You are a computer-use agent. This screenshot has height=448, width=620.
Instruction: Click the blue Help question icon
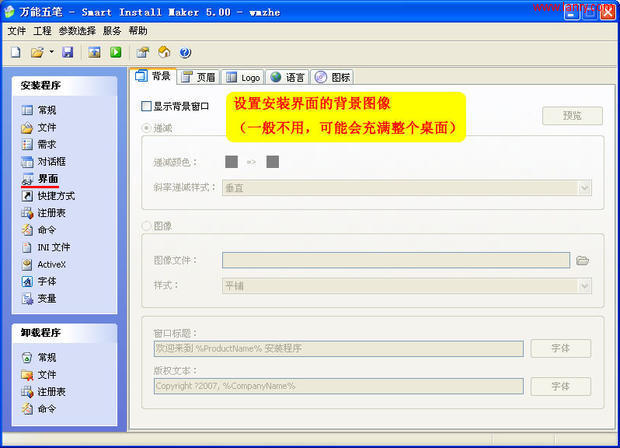185,52
